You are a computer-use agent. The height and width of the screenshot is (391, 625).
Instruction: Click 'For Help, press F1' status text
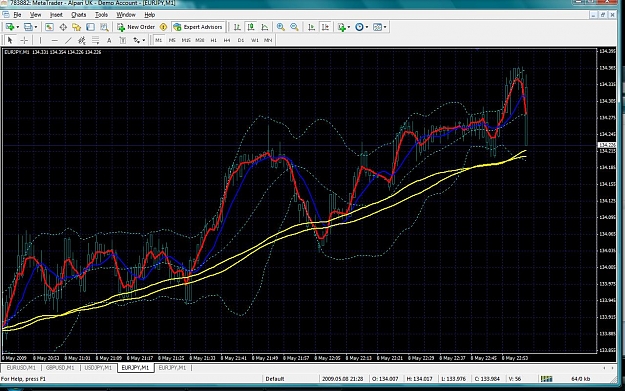[23, 379]
